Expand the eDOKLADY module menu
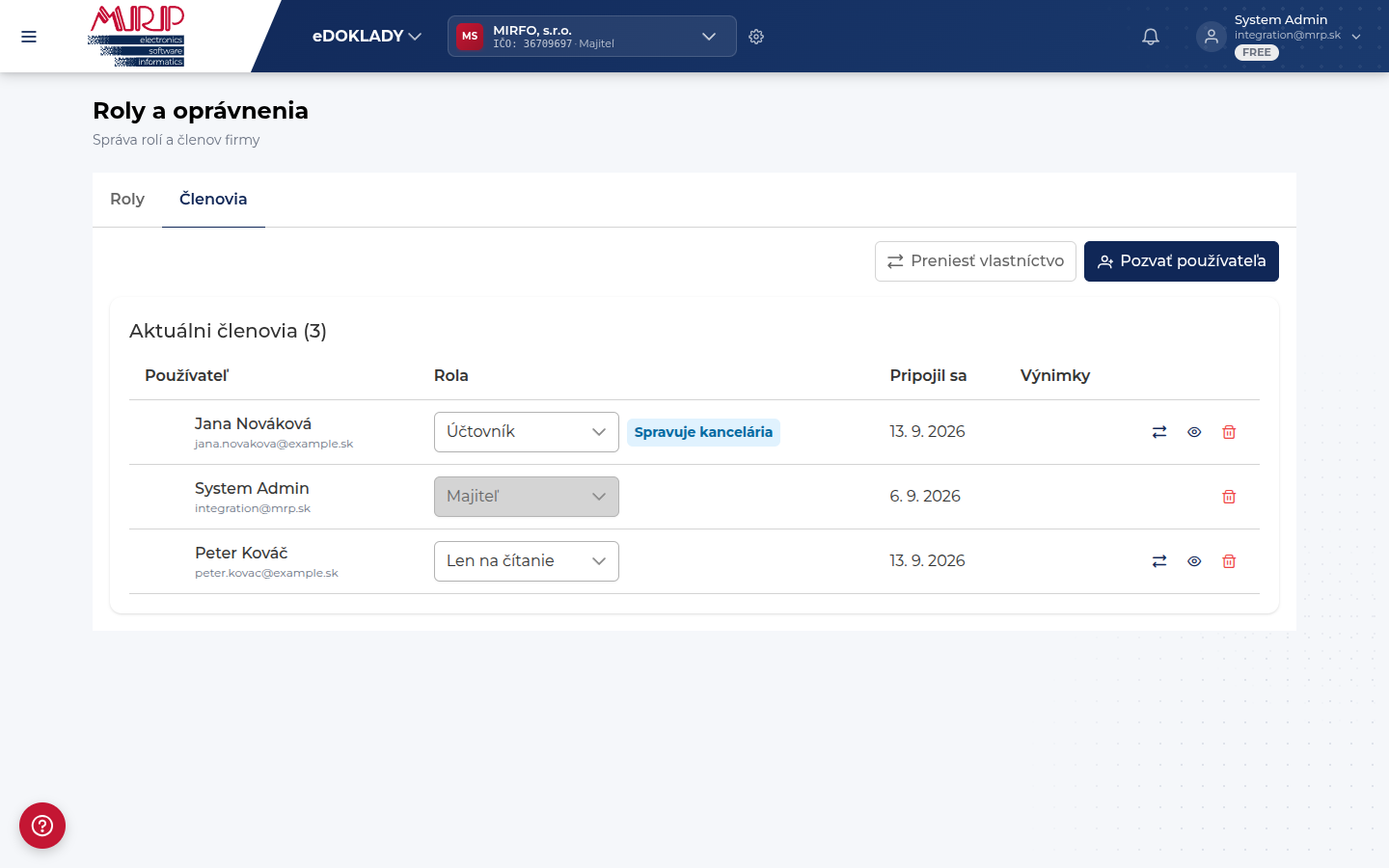Image resolution: width=1389 pixels, height=868 pixels. 368,37
